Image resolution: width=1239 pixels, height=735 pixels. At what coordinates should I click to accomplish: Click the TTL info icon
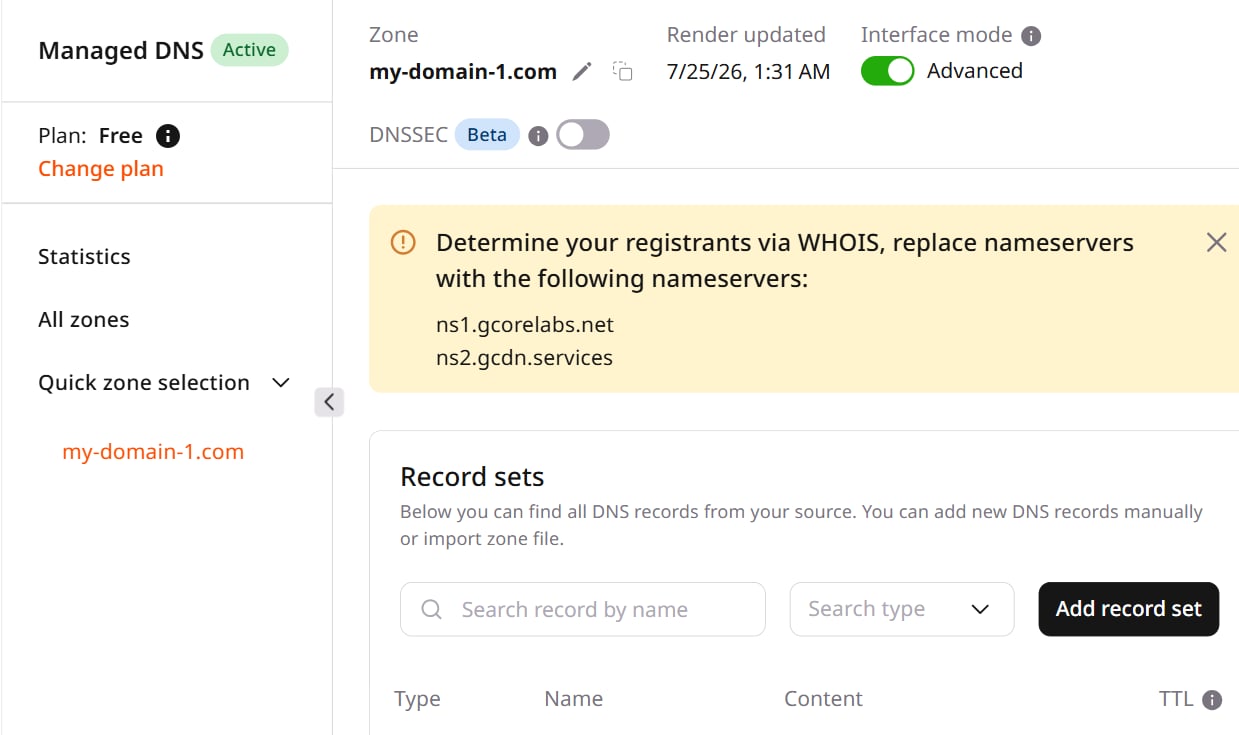tap(1212, 700)
